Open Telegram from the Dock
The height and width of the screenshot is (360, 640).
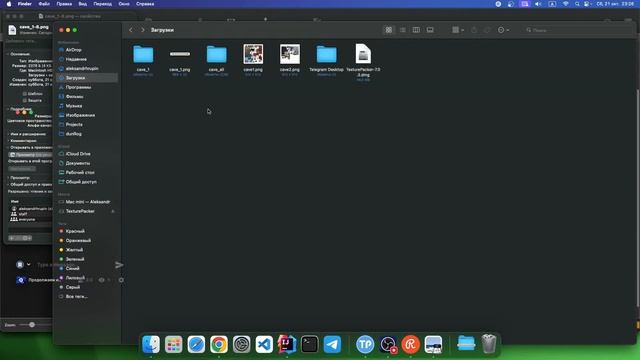(332, 344)
